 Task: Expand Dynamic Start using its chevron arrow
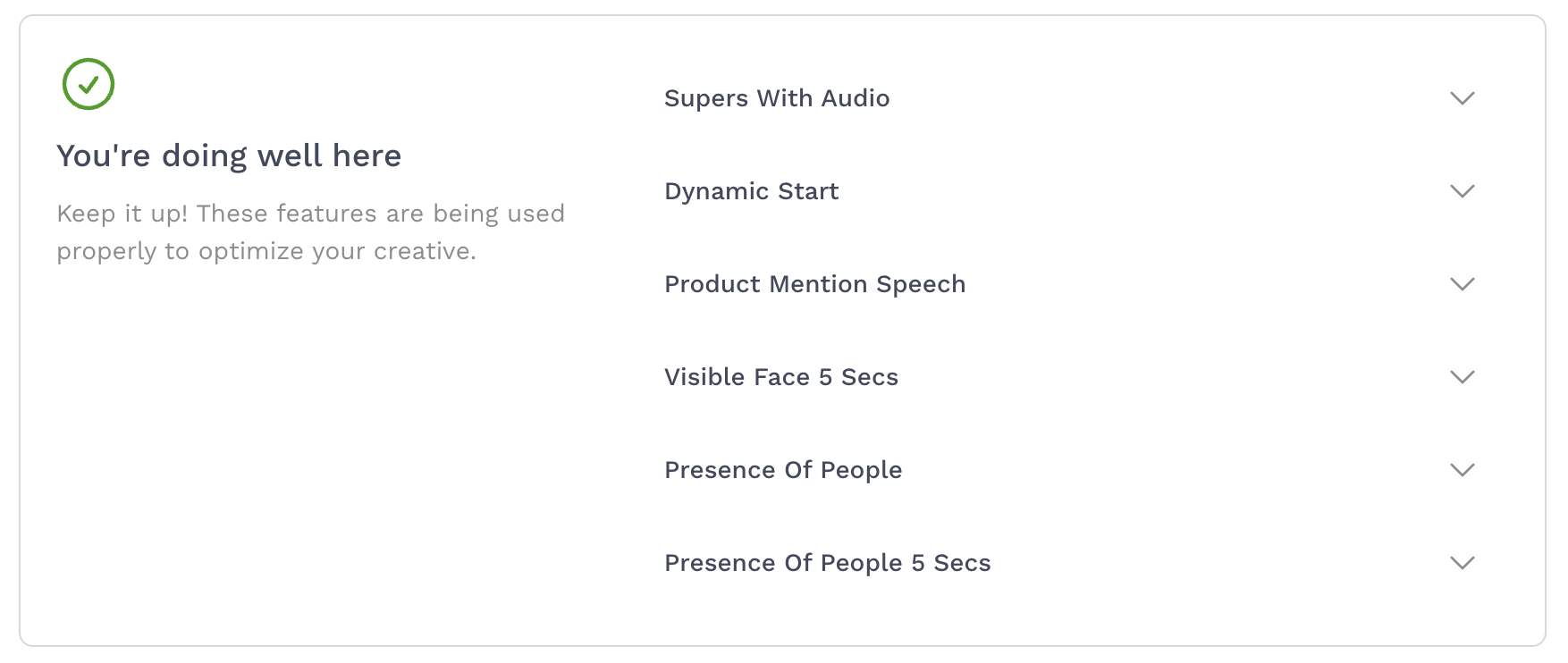1462,191
